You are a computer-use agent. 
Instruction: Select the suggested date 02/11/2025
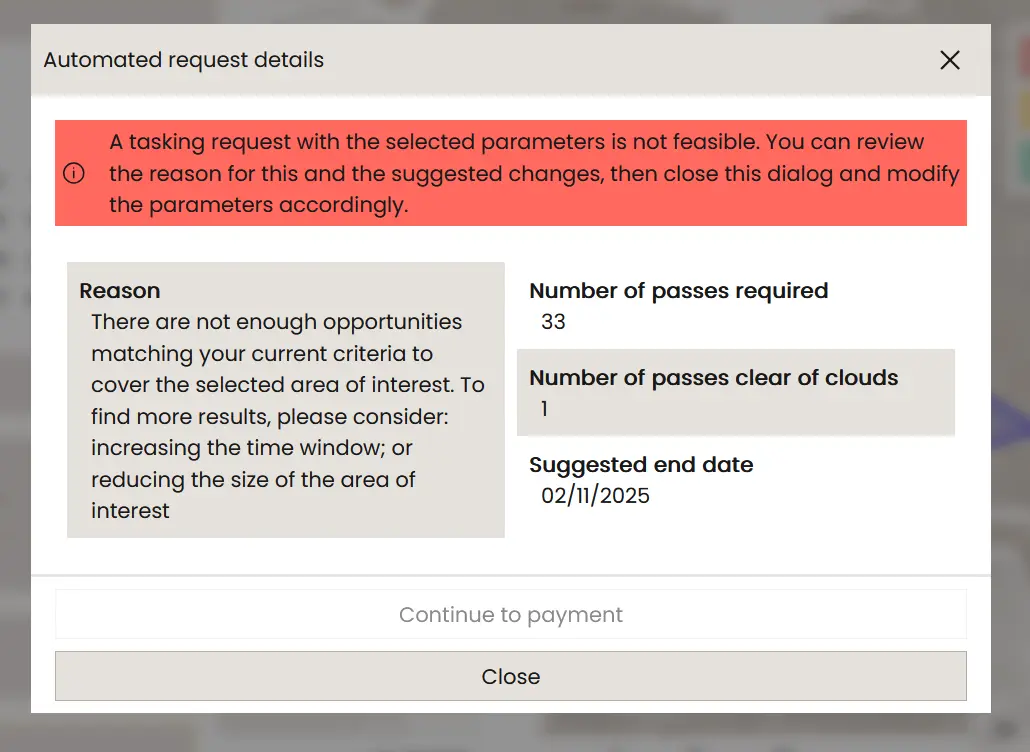(595, 496)
